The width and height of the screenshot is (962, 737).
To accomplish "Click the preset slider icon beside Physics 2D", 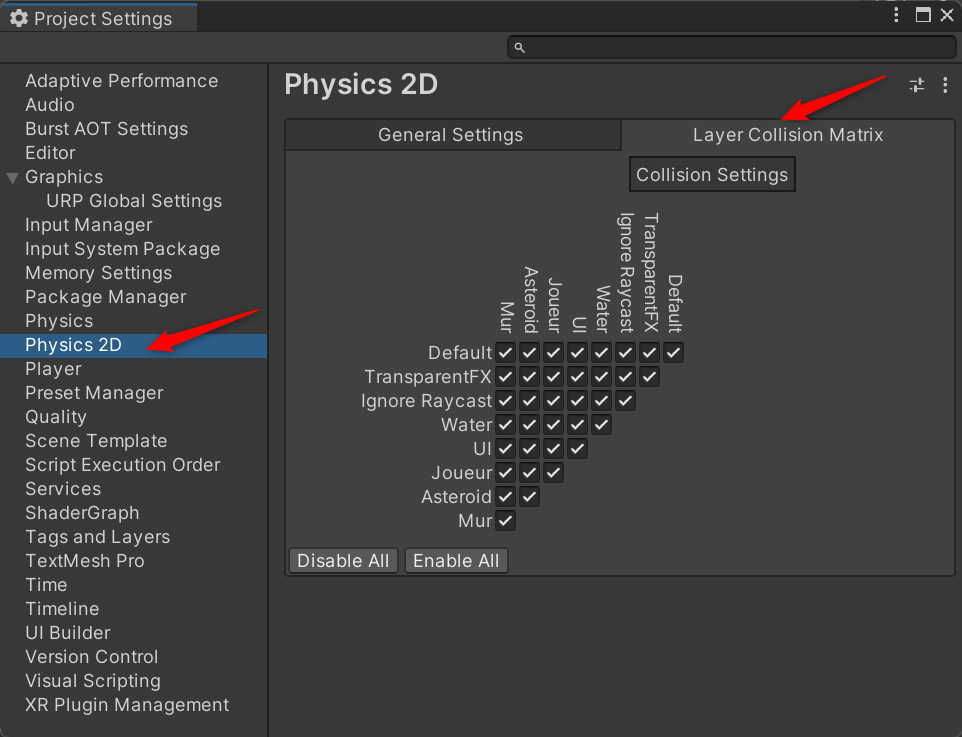I will [x=916, y=85].
